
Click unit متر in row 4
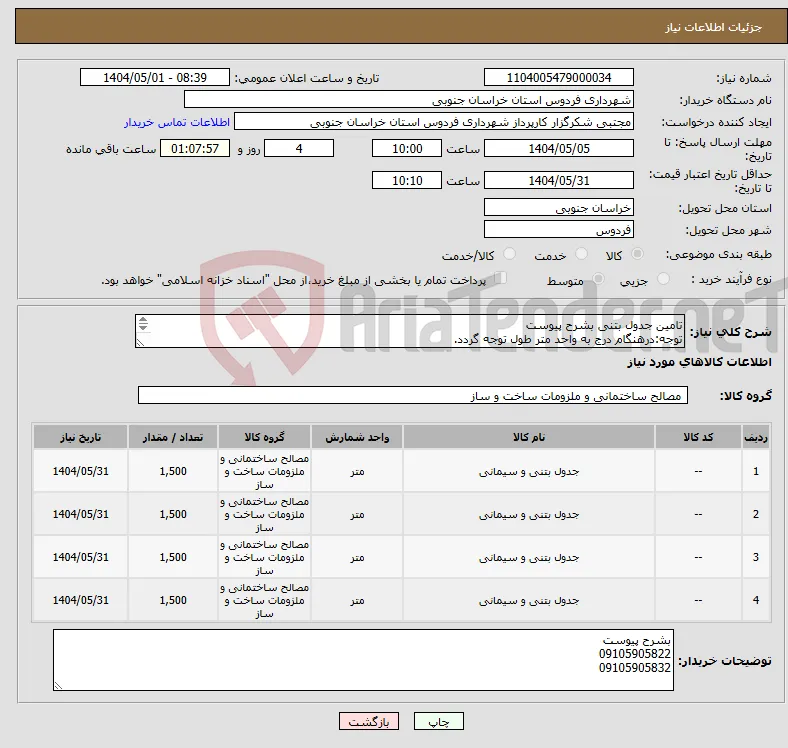coord(357,600)
